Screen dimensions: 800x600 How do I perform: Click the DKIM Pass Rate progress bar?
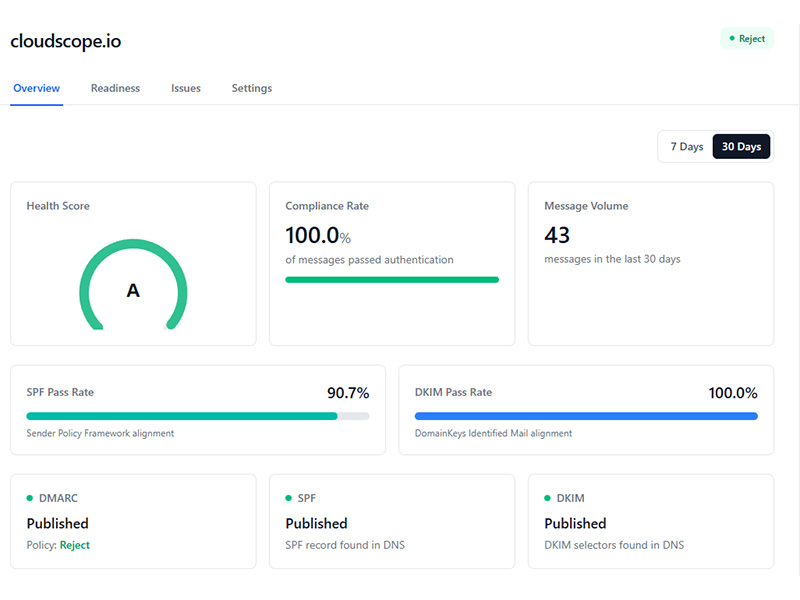click(586, 415)
